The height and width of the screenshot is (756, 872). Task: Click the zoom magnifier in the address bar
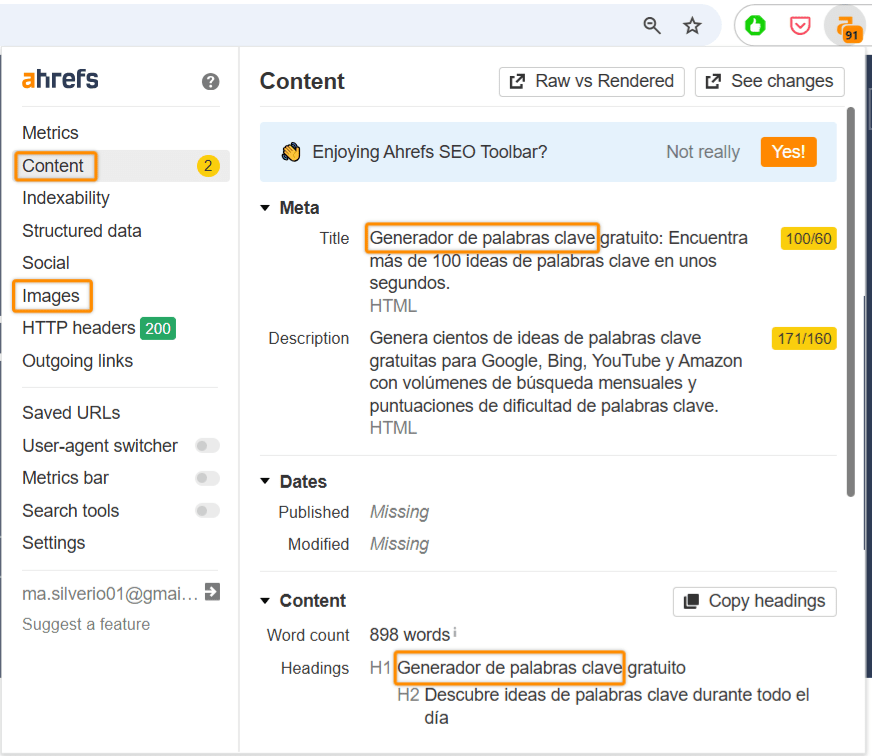coord(652,27)
